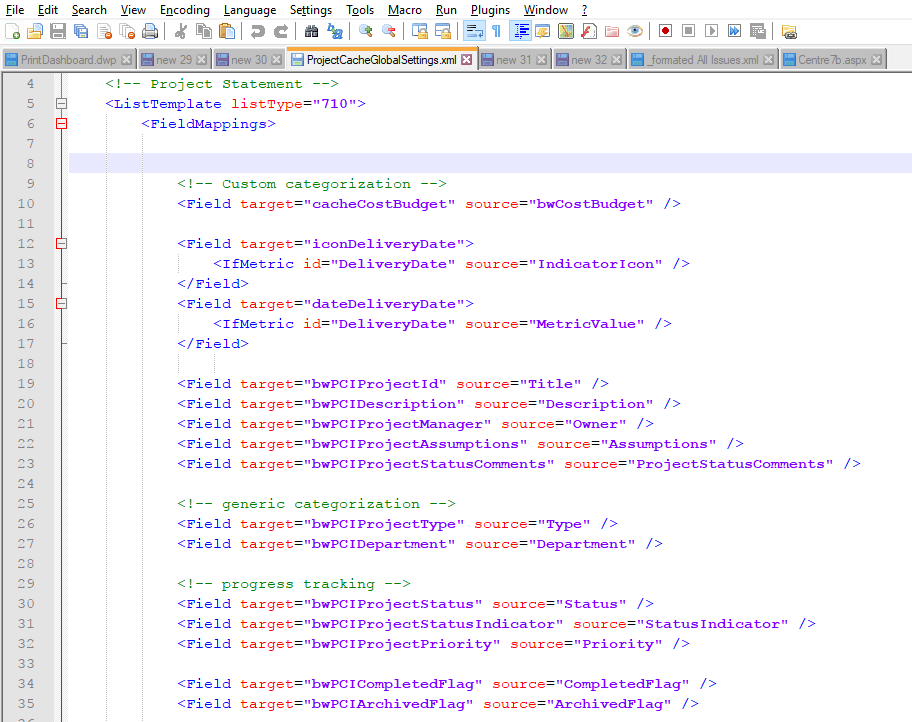Screen dimensions: 912x722
Task: Click the progress tracking comment on line 29
Action: 294,584
